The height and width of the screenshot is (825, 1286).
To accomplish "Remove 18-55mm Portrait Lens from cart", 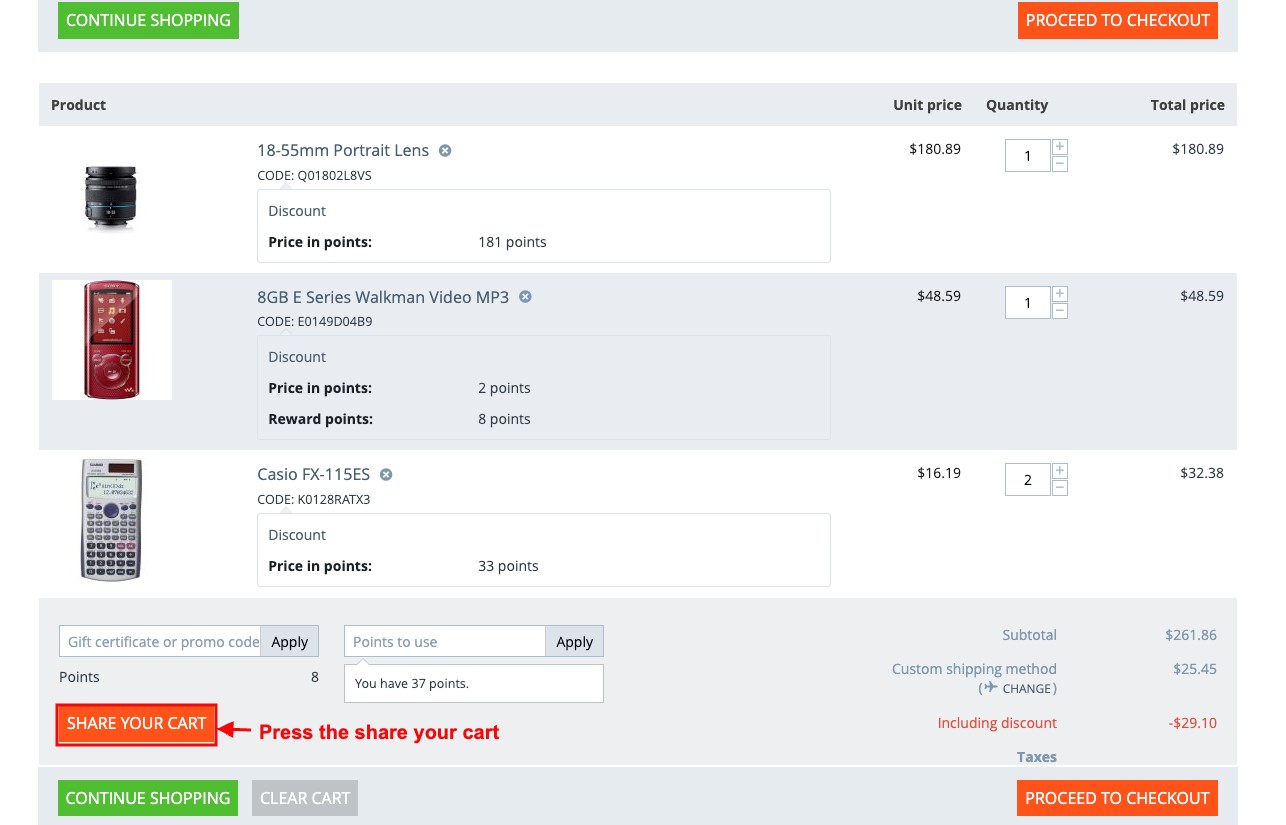I will click(x=445, y=151).
